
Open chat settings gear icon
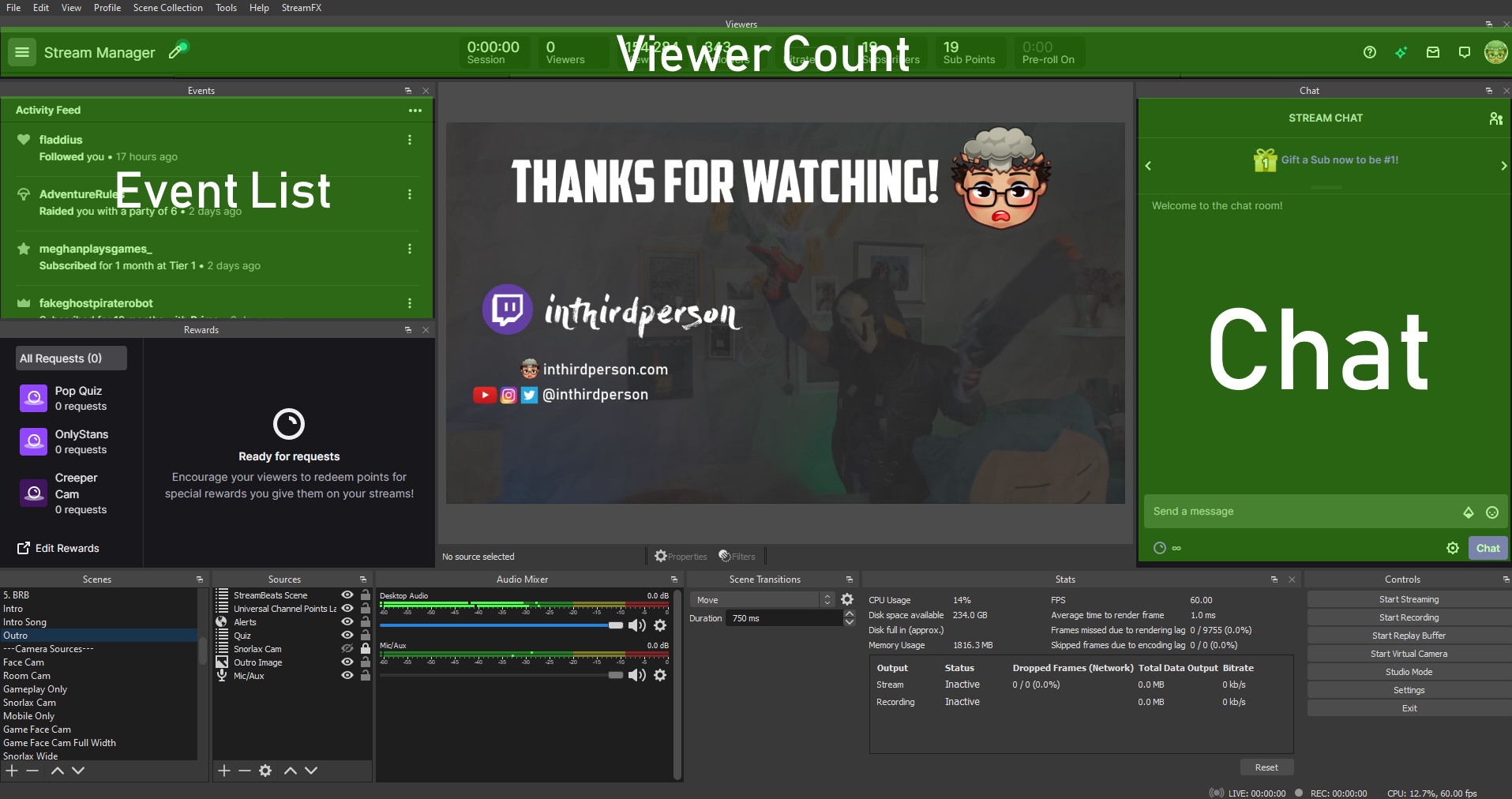pos(1453,548)
